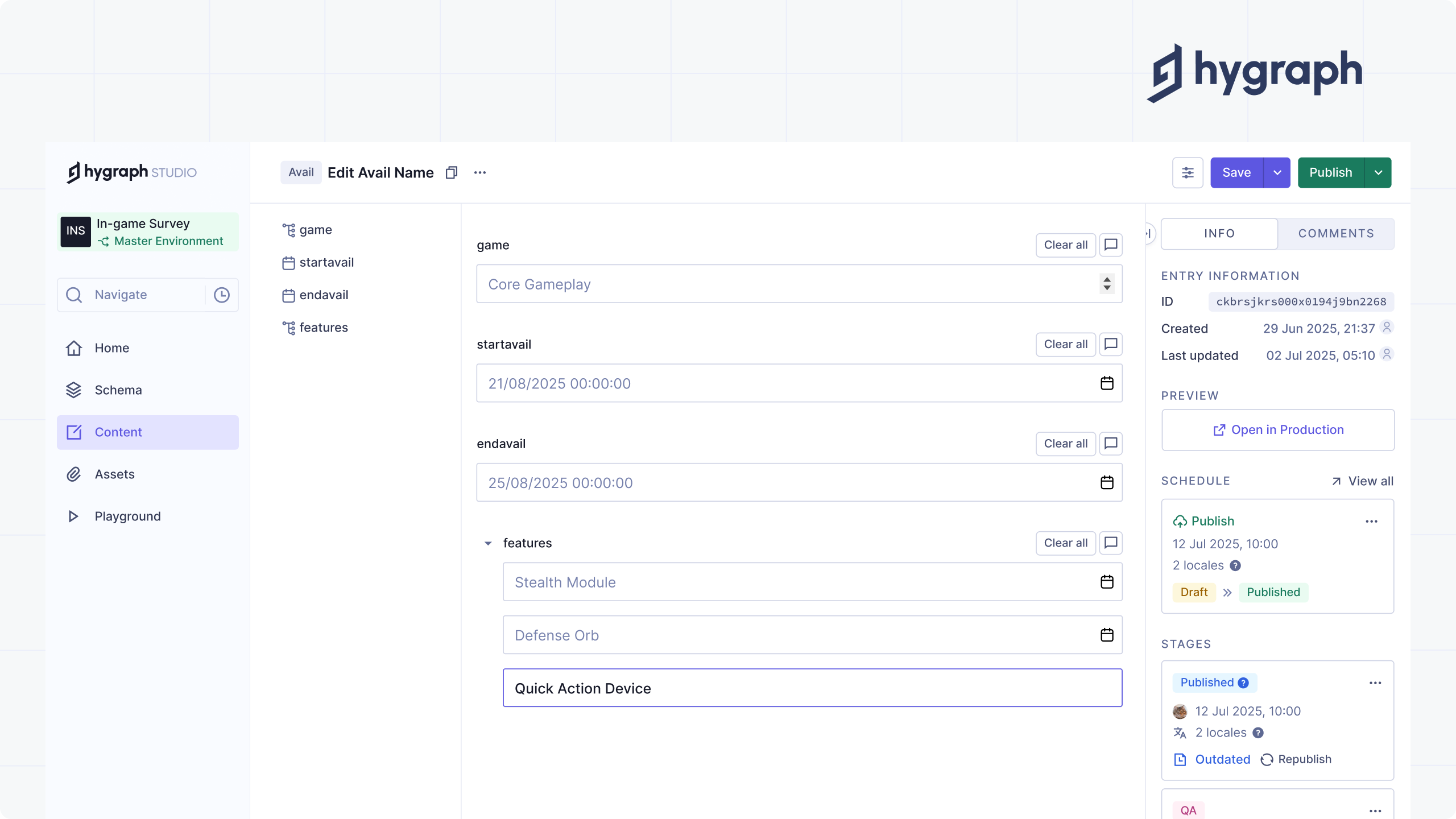Open the Core Gameplay game selector

(x=799, y=284)
